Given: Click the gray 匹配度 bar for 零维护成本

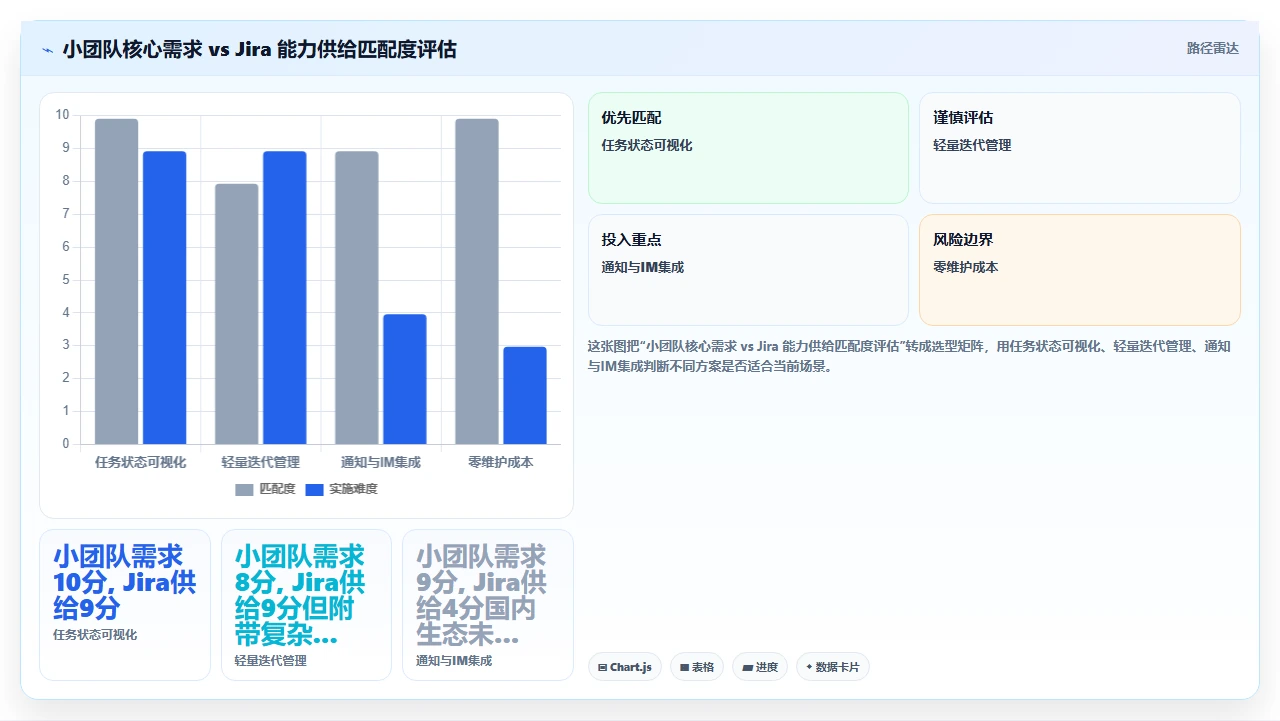Looking at the screenshot, I should pyautogui.click(x=477, y=281).
